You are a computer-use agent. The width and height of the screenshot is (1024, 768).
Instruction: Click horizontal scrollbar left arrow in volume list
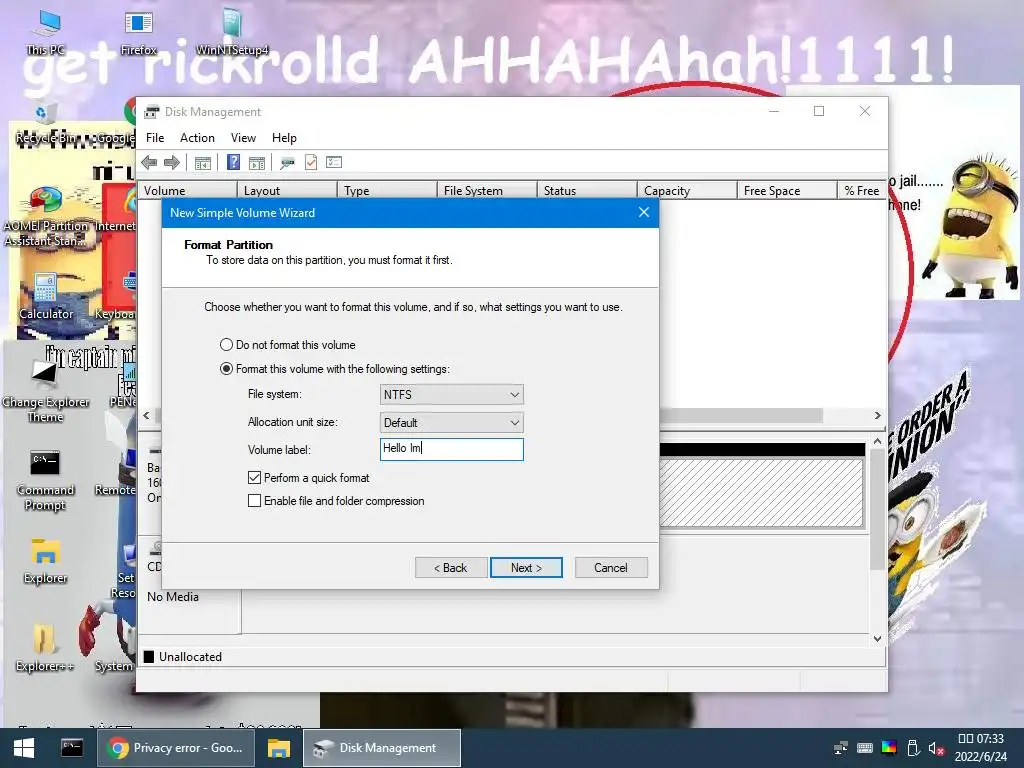click(x=146, y=415)
